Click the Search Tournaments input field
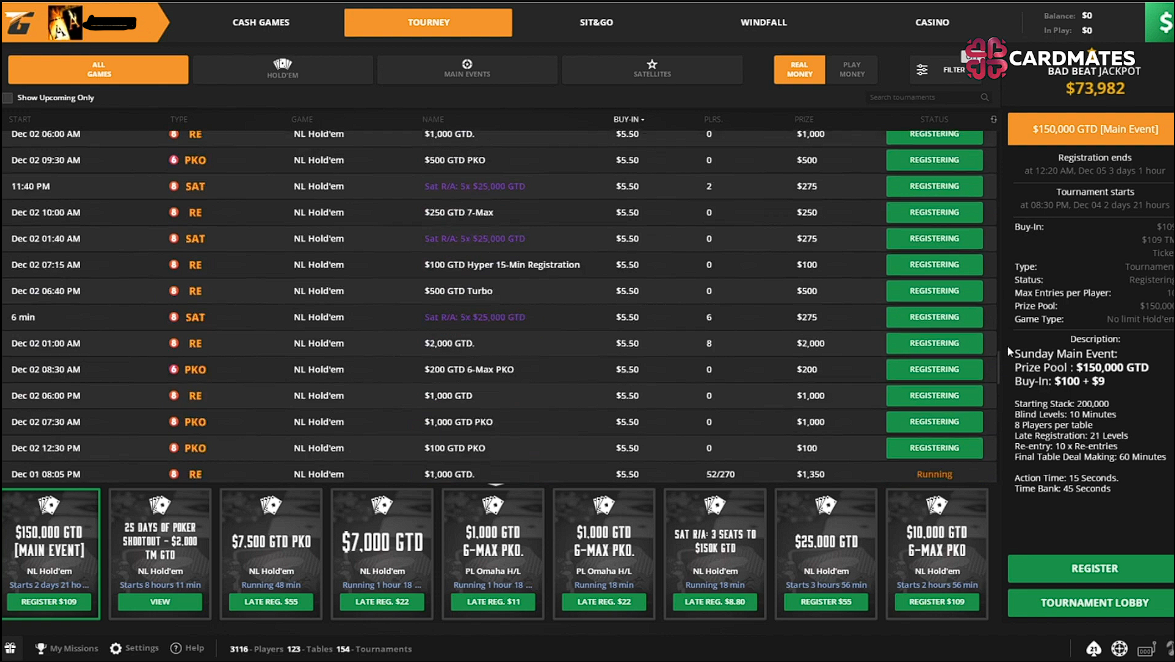1175x662 pixels. (x=928, y=97)
